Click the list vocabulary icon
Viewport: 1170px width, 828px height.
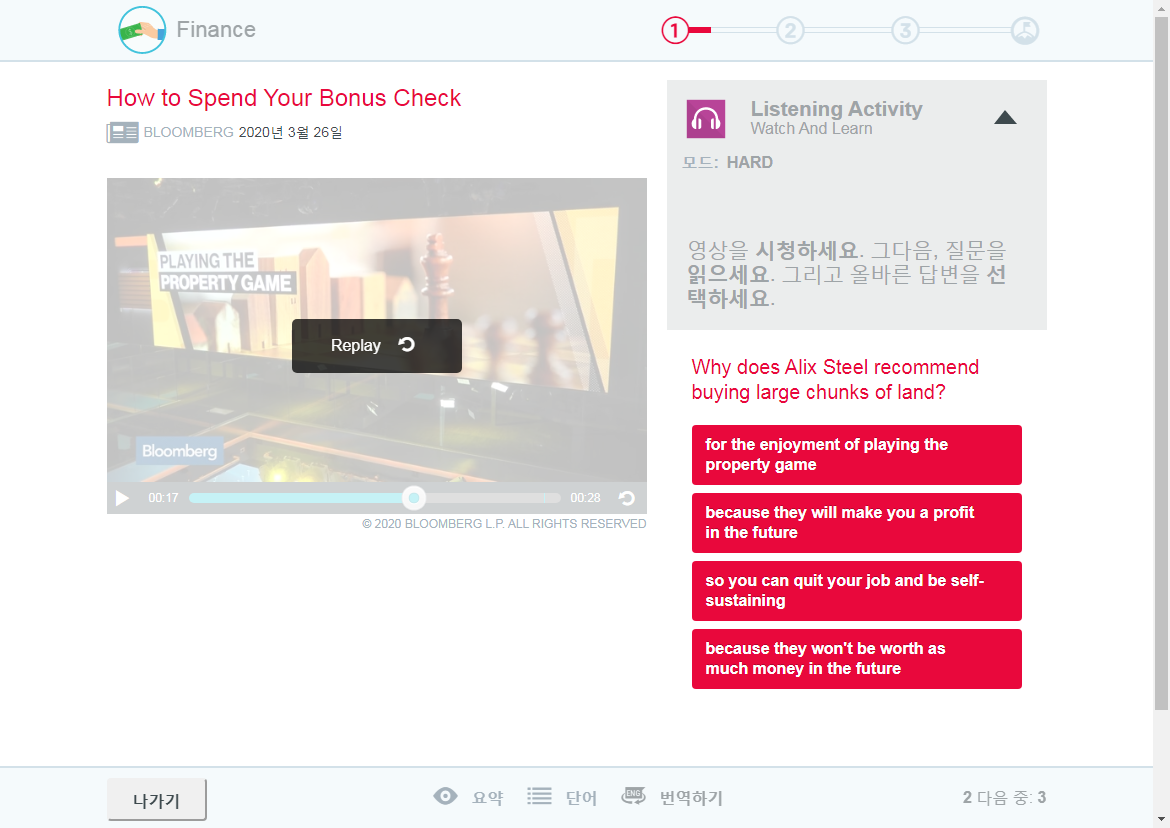[x=539, y=796]
